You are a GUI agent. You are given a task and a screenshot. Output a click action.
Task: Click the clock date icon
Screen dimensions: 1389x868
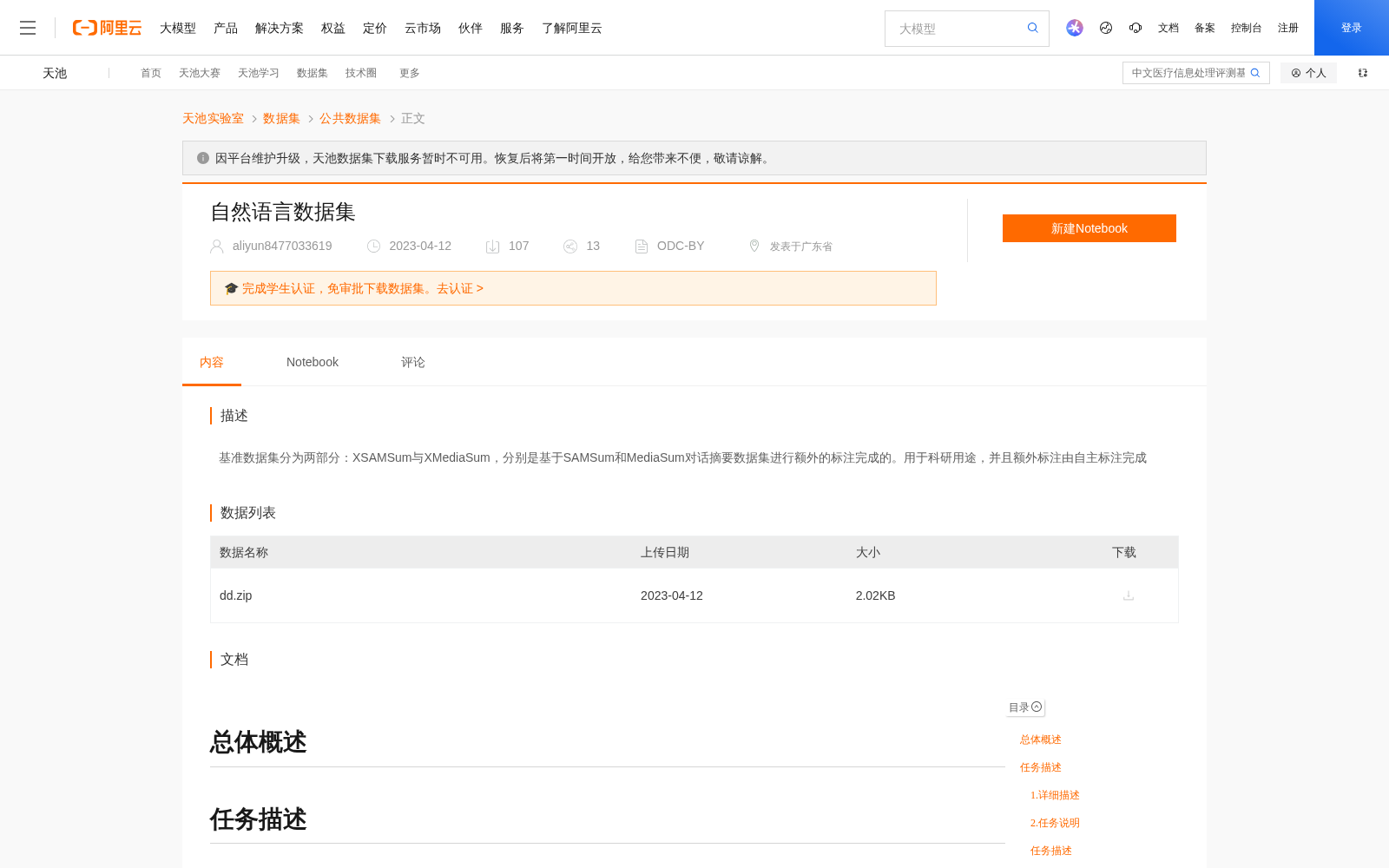(x=374, y=247)
